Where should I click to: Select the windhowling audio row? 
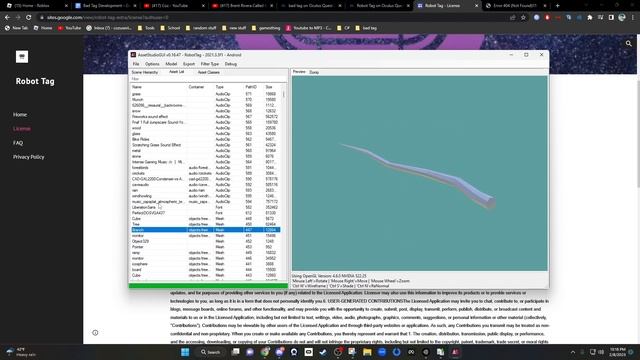pyautogui.click(x=206, y=196)
